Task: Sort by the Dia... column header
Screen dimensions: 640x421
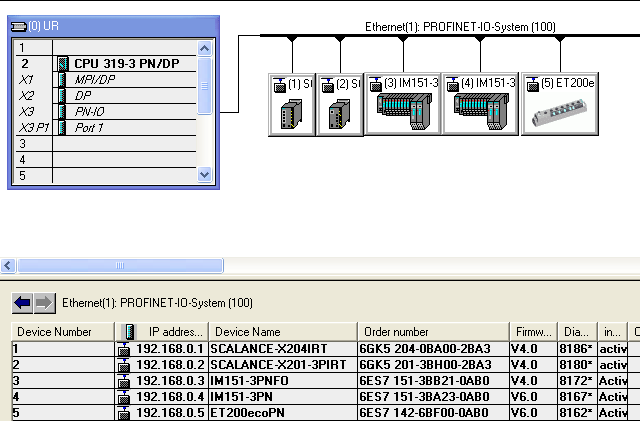Action: 577,332
